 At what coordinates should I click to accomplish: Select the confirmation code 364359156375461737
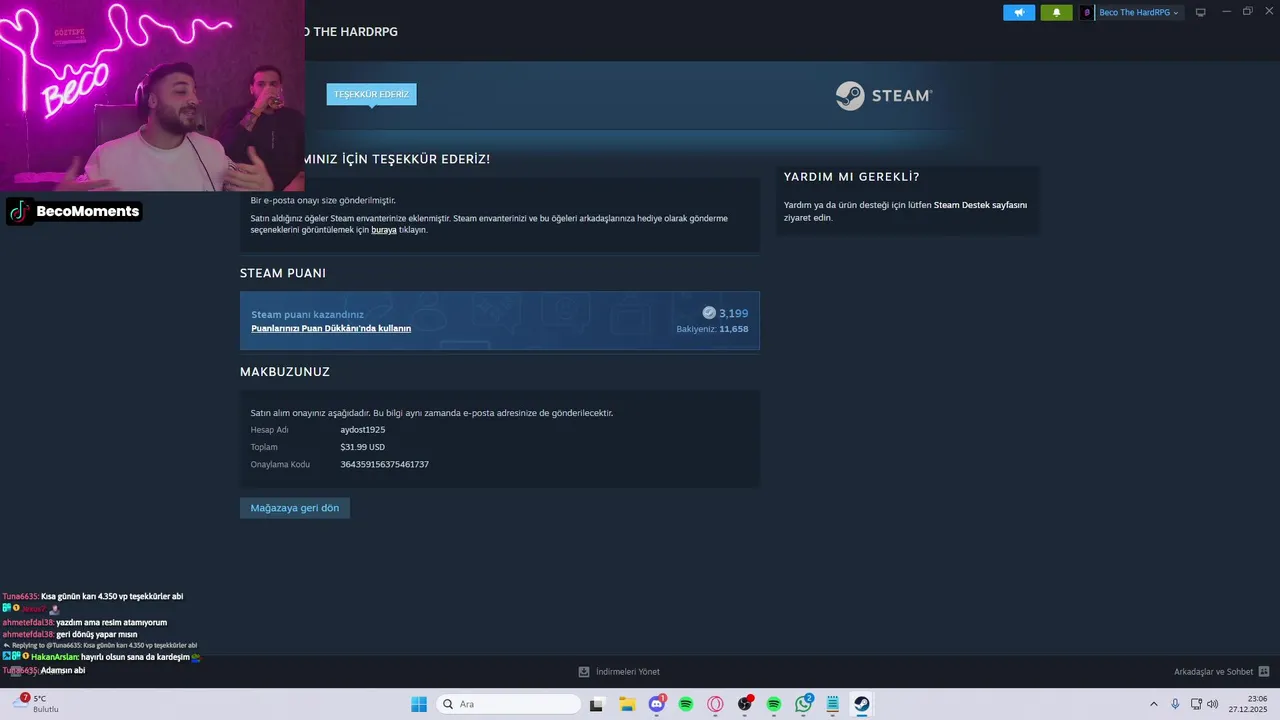385,464
